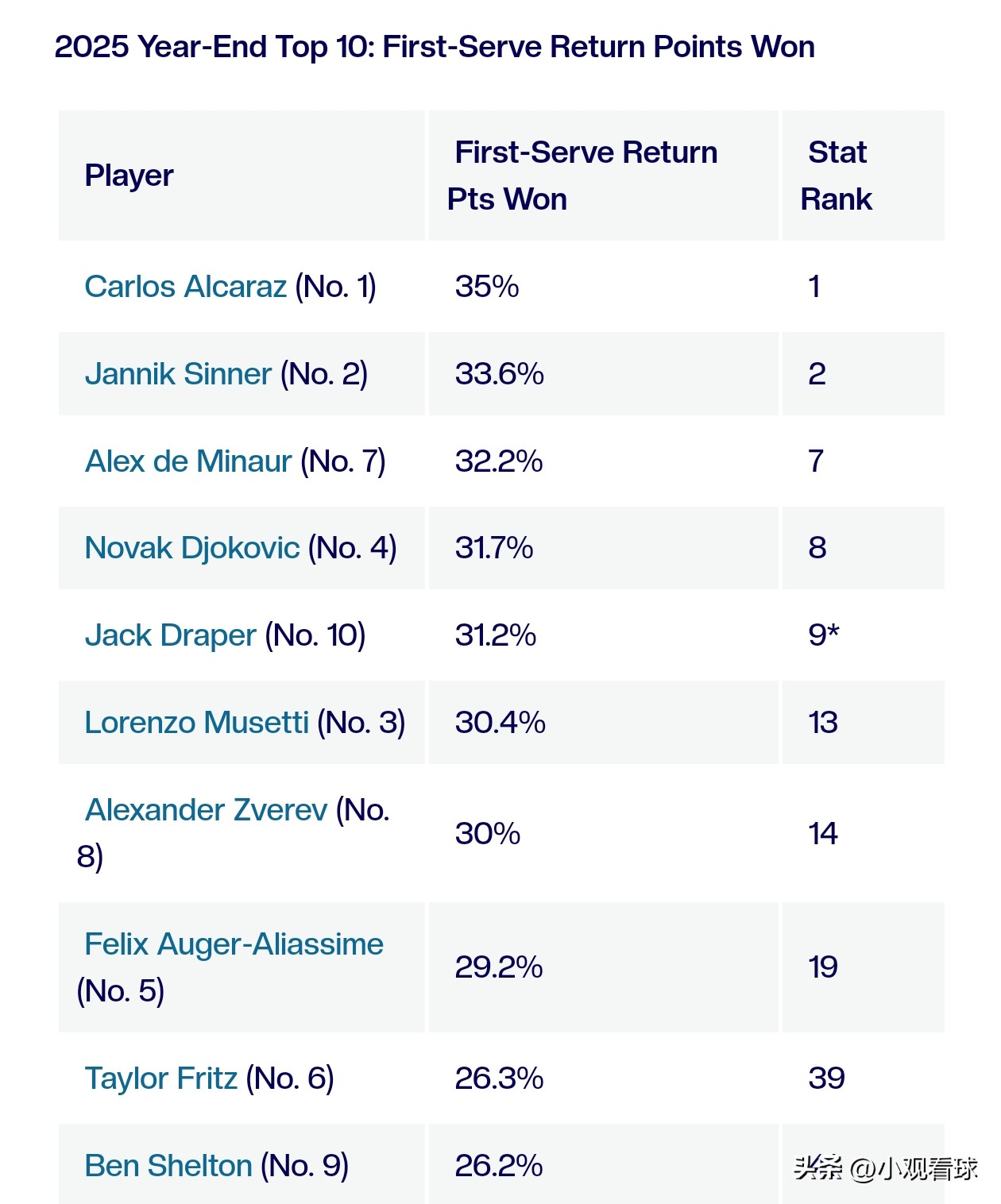The width and height of the screenshot is (1001, 1204).
Task: Select Alcaraz's 35% value cell
Action: click(x=487, y=287)
